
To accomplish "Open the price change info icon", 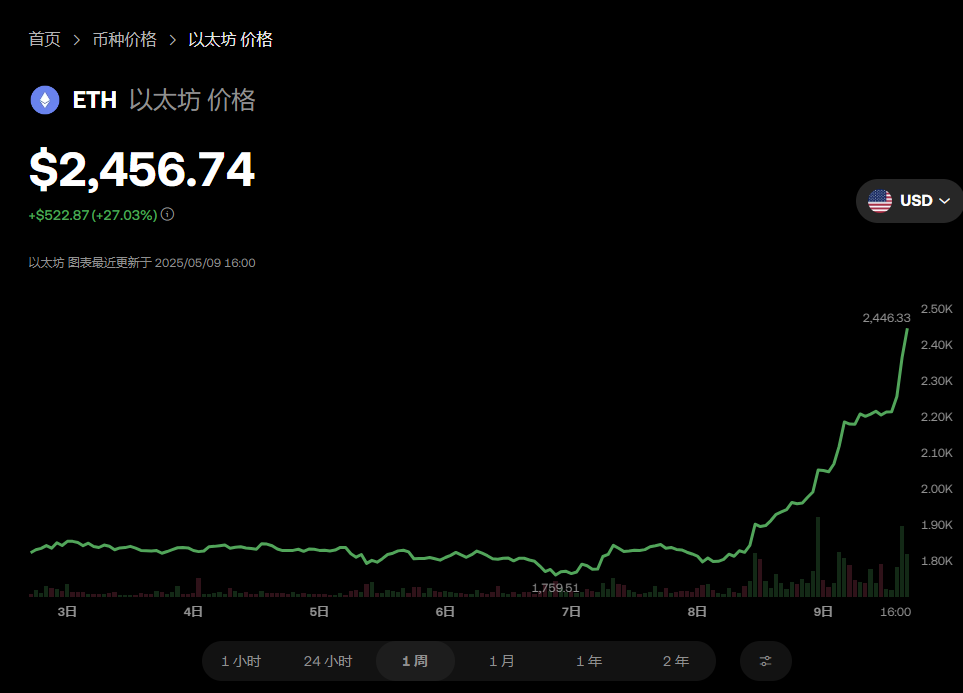I will tap(168, 214).
